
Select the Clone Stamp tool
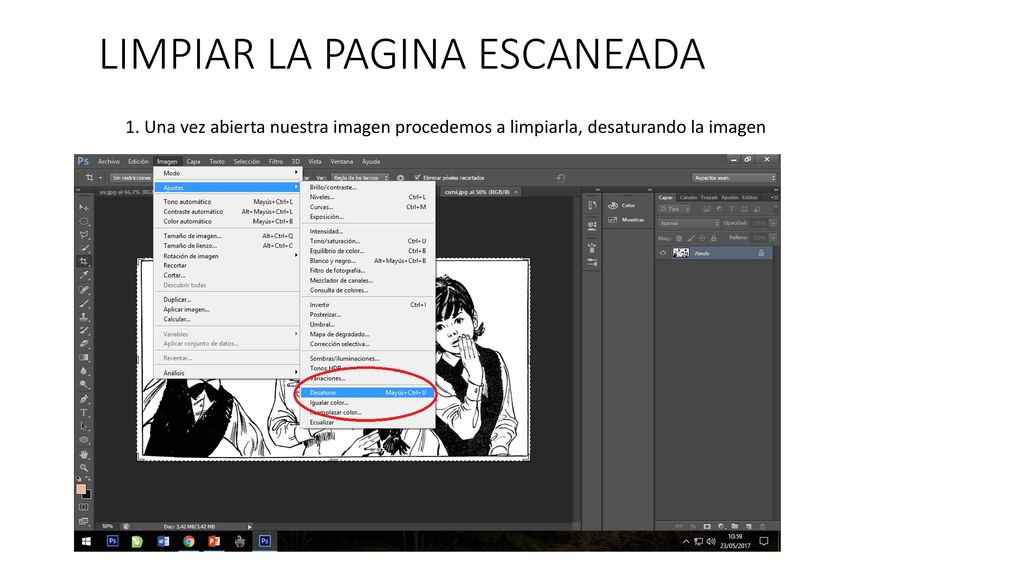point(84,317)
